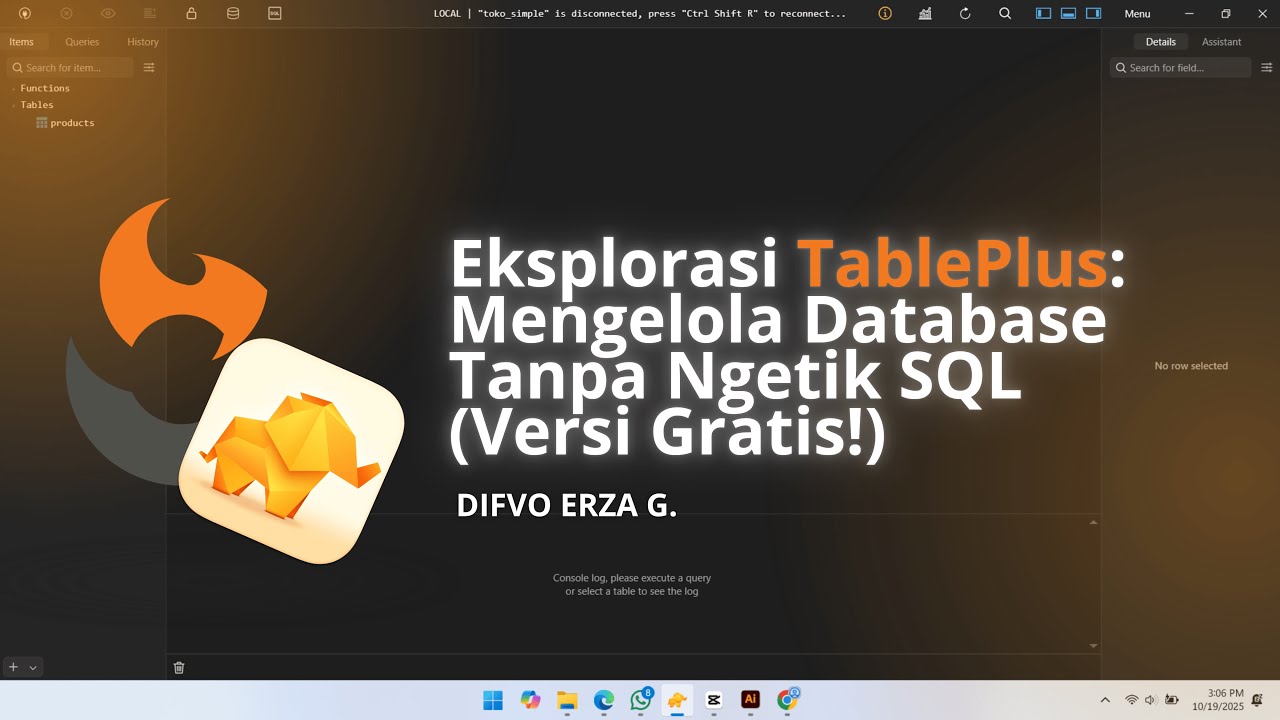Open the Assistant tab
1280x720 pixels.
click(1221, 42)
